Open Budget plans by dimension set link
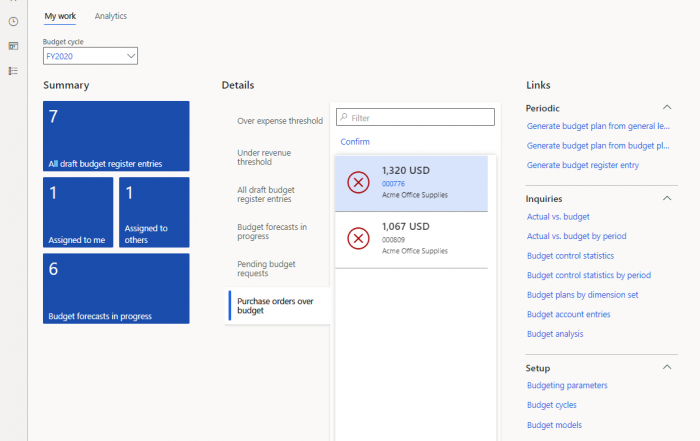The width and height of the screenshot is (700, 441). click(582, 295)
